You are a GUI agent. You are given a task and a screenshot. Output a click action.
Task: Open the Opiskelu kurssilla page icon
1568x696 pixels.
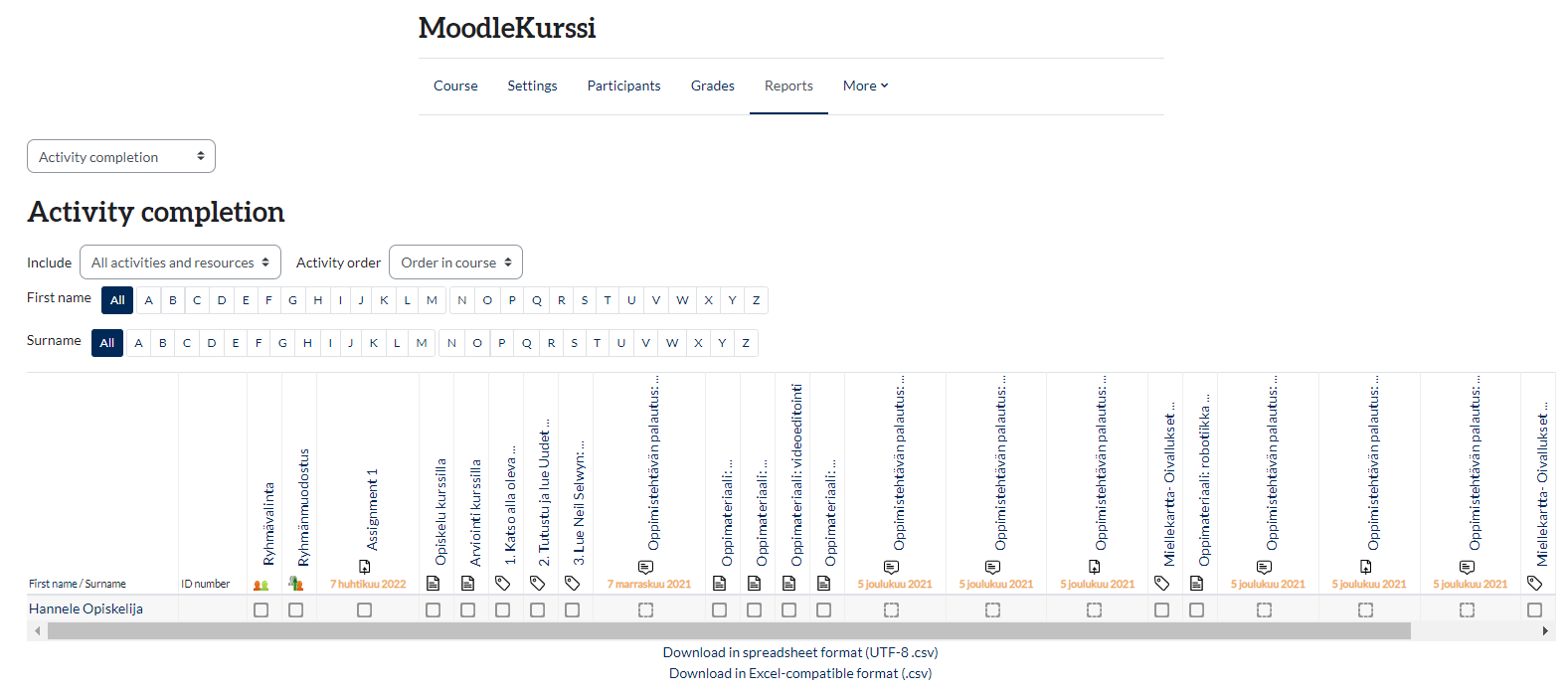(x=433, y=584)
